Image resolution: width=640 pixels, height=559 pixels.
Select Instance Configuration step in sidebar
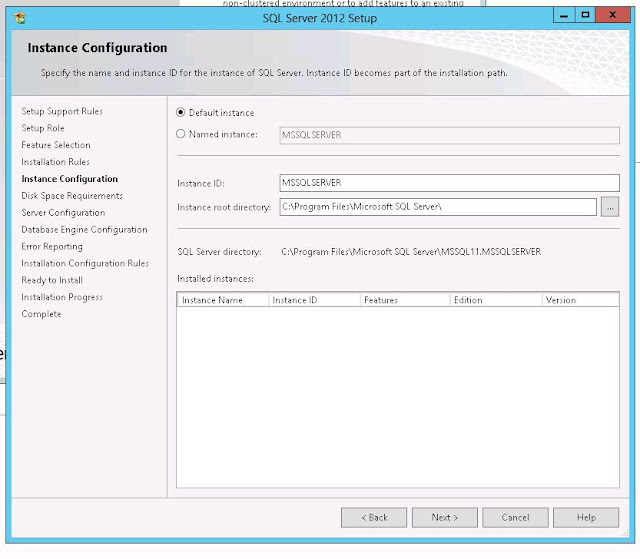[69, 179]
